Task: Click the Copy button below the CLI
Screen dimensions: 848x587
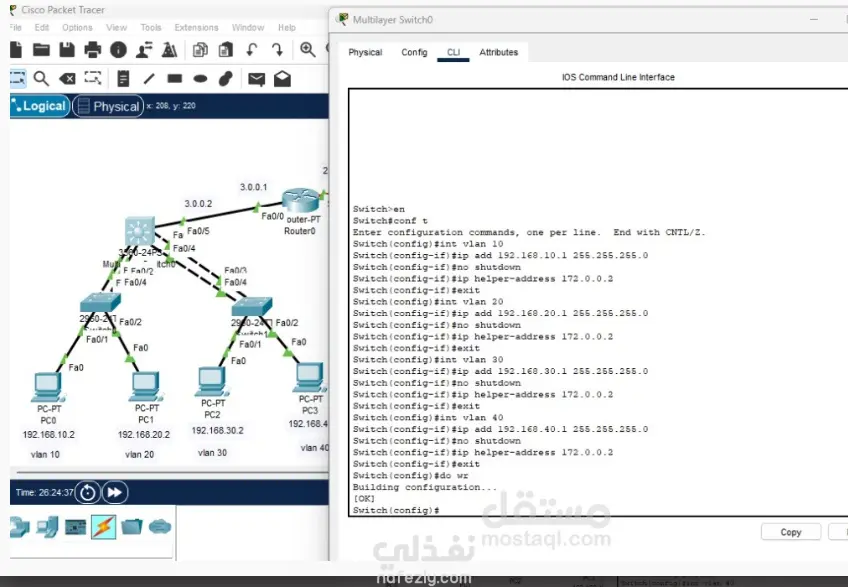Action: [791, 532]
